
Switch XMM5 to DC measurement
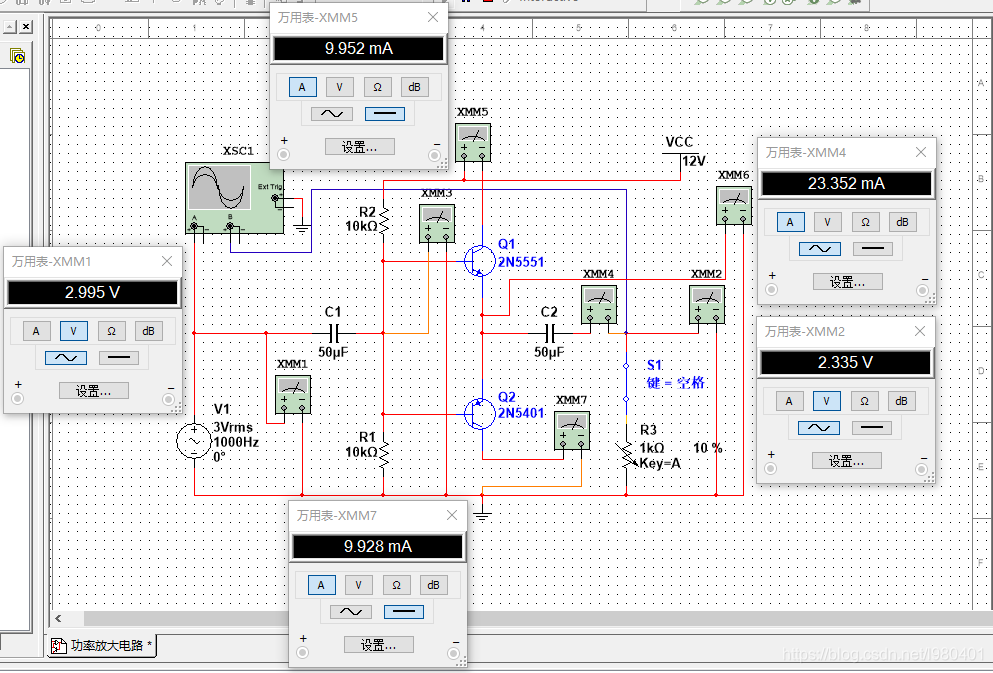click(385, 114)
